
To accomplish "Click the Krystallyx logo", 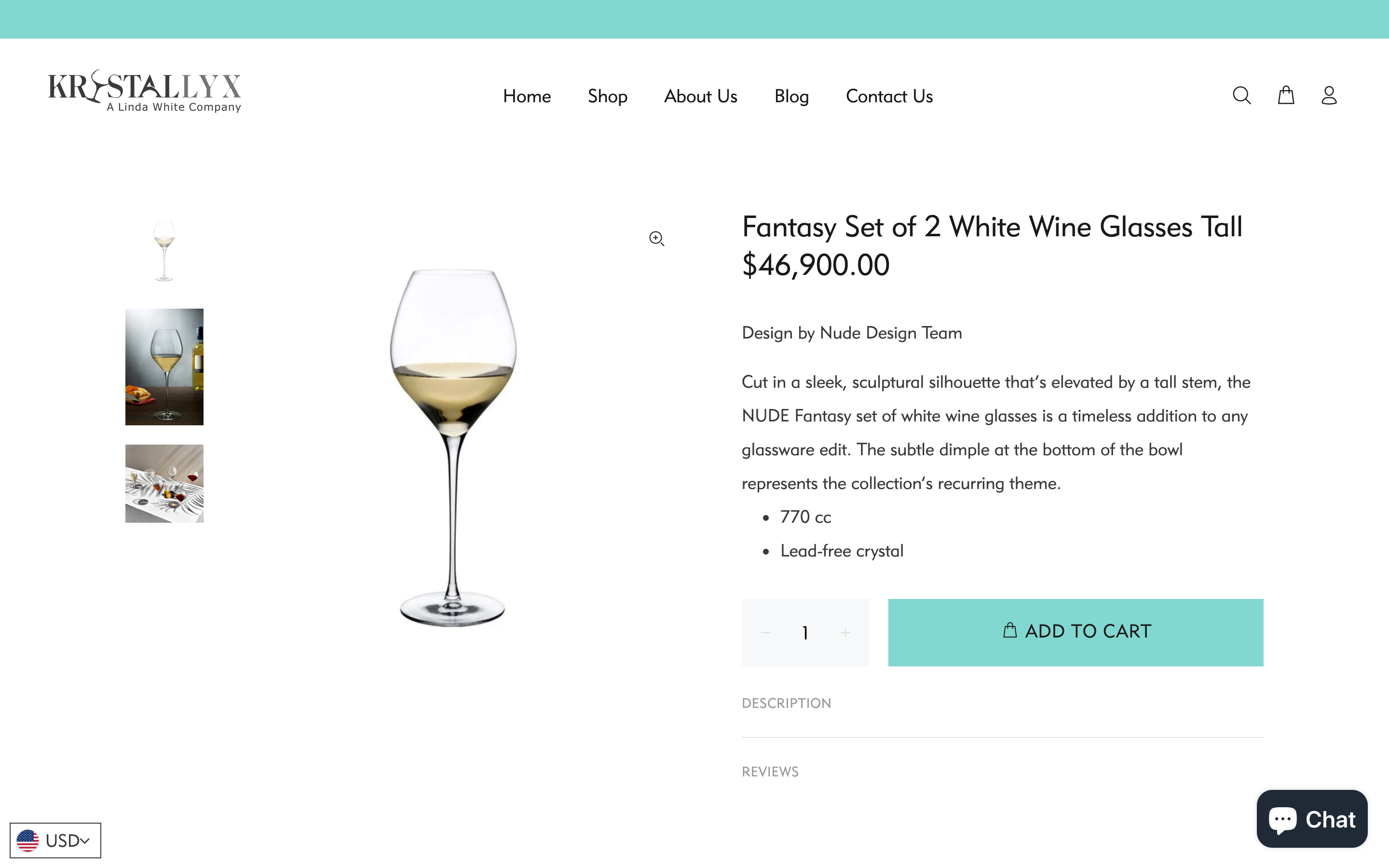I will tap(144, 91).
